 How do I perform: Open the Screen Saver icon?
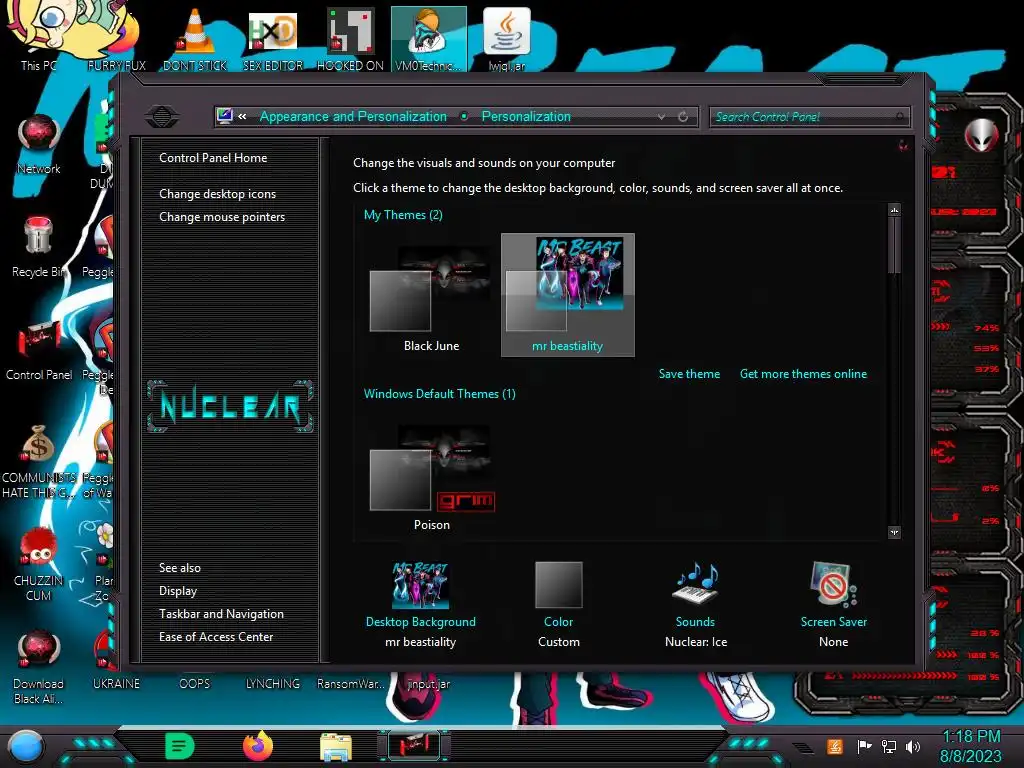tap(833, 584)
